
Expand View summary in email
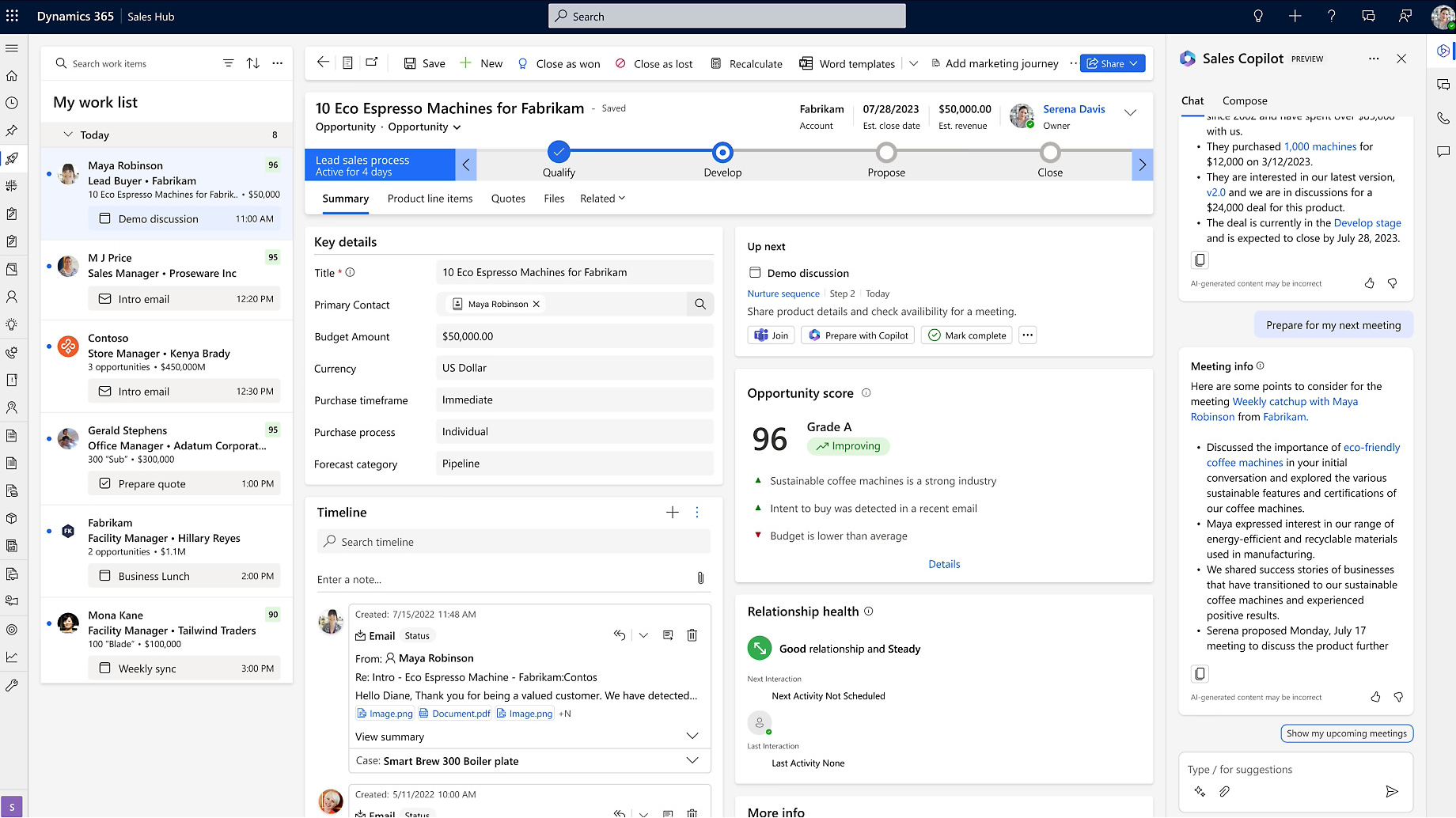tap(692, 736)
